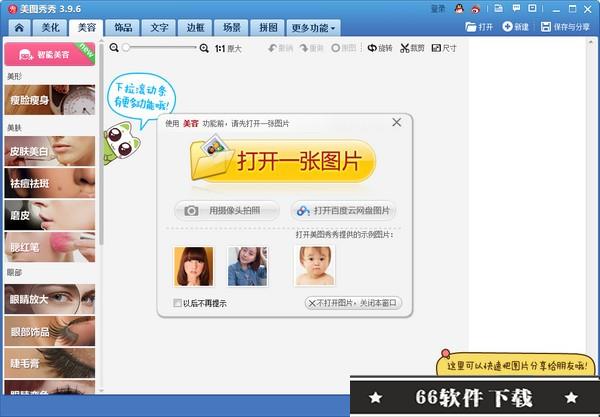The height and width of the screenshot is (417, 600).
Task: Click the 新建 plus button
Action: (515, 27)
